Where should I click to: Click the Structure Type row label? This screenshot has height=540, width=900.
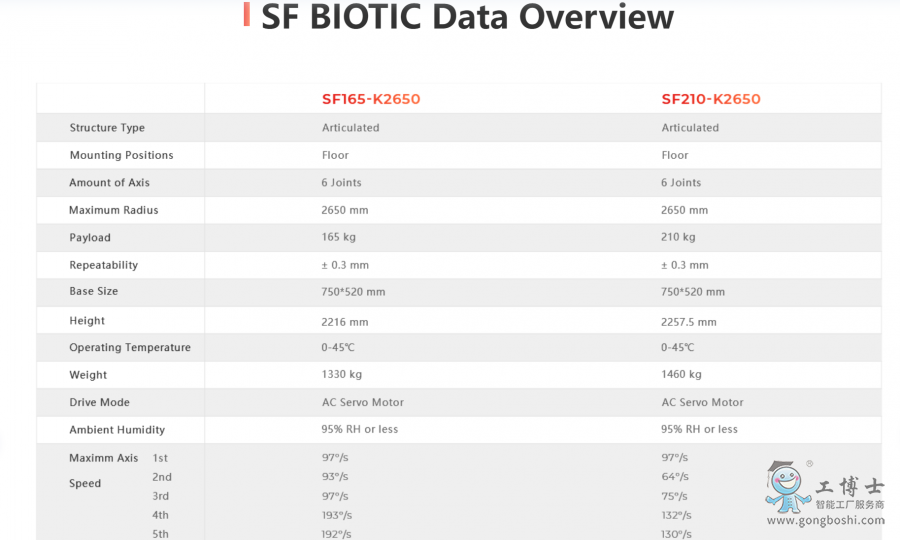[107, 127]
